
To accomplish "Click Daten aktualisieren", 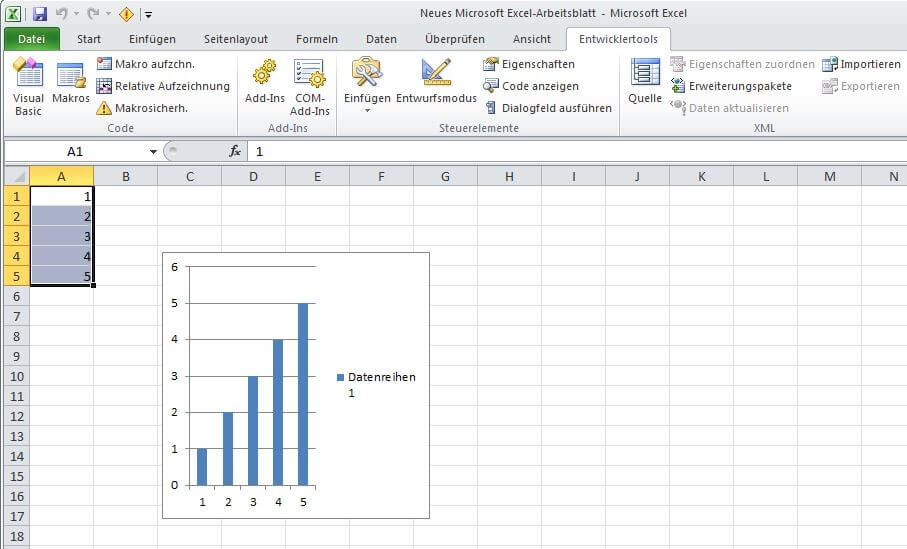I will pos(729,108).
